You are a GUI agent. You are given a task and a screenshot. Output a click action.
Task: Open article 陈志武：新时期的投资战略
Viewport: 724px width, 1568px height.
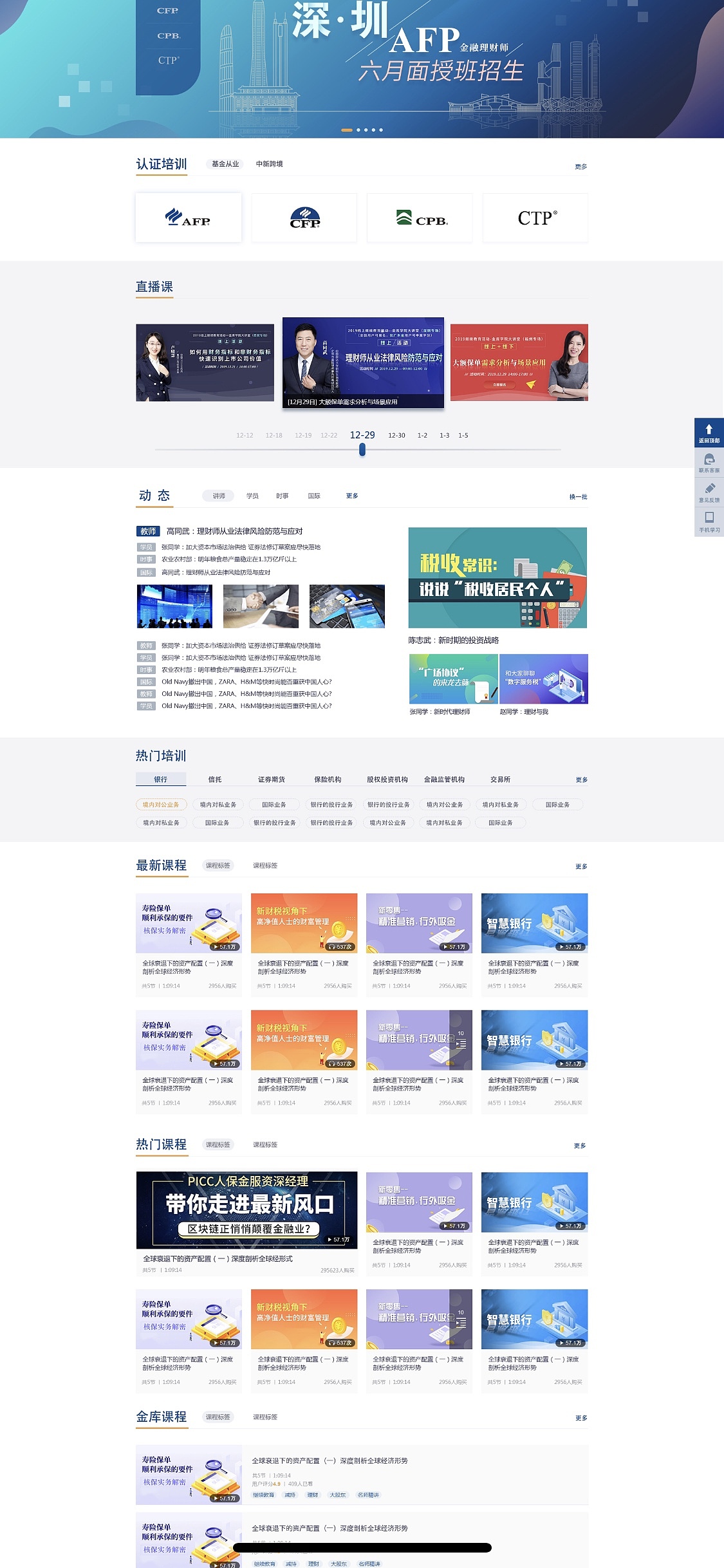pos(453,640)
